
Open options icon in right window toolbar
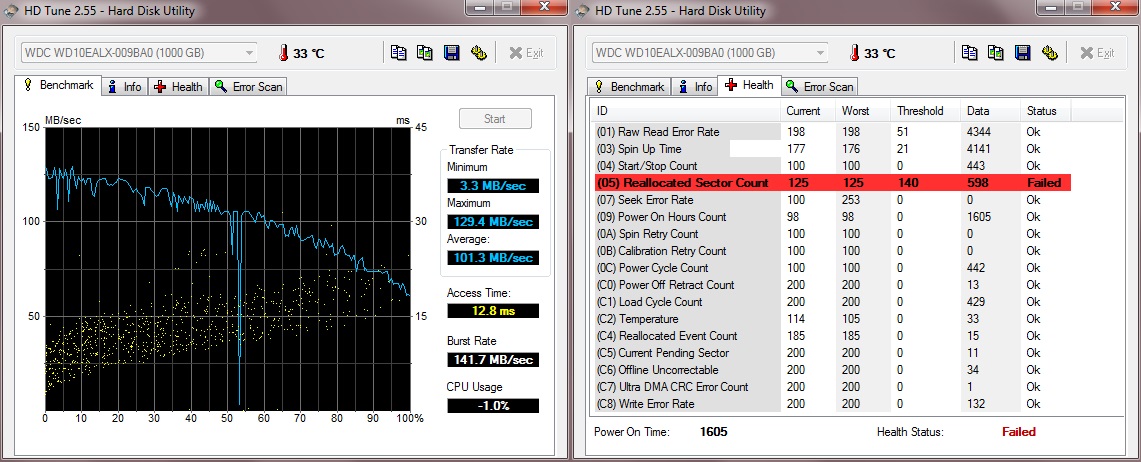click(1049, 52)
